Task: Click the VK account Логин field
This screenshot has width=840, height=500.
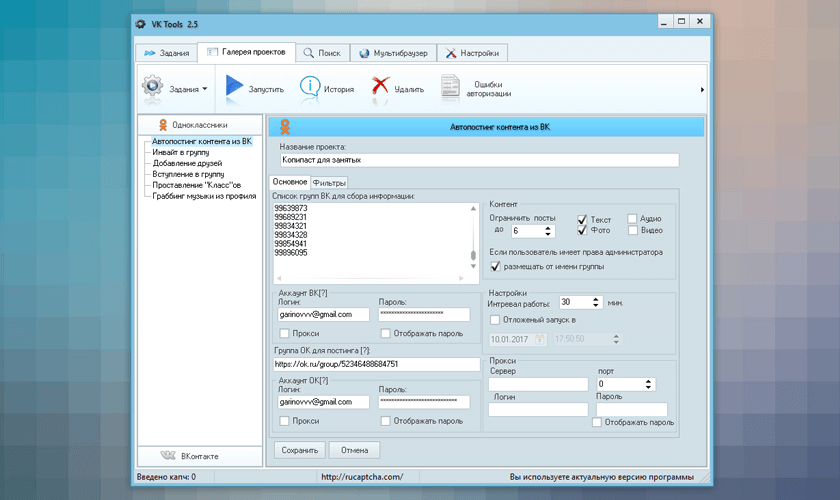Action: click(323, 315)
